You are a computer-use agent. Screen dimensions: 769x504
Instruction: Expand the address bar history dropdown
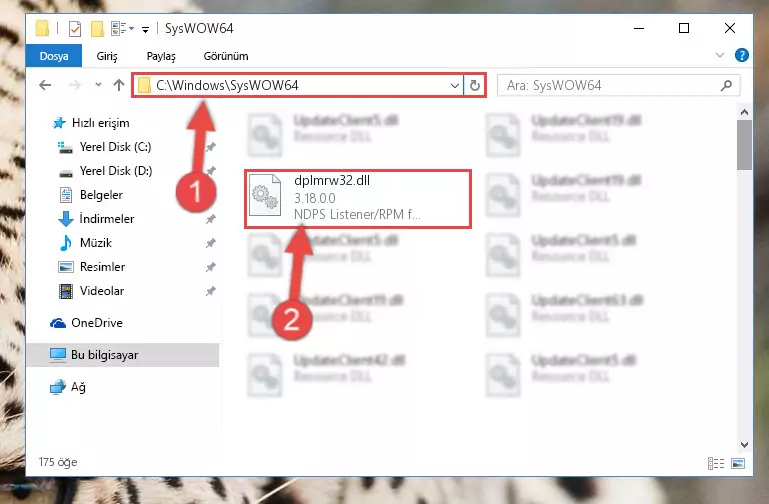pyautogui.click(x=455, y=86)
